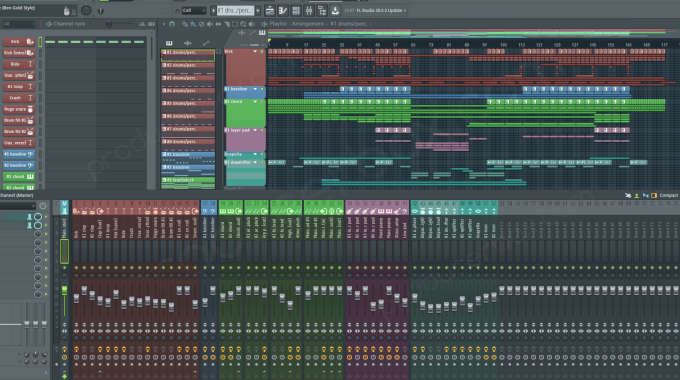
Task: Click the mixer effect slot selector field
Action: [x=19, y=206]
